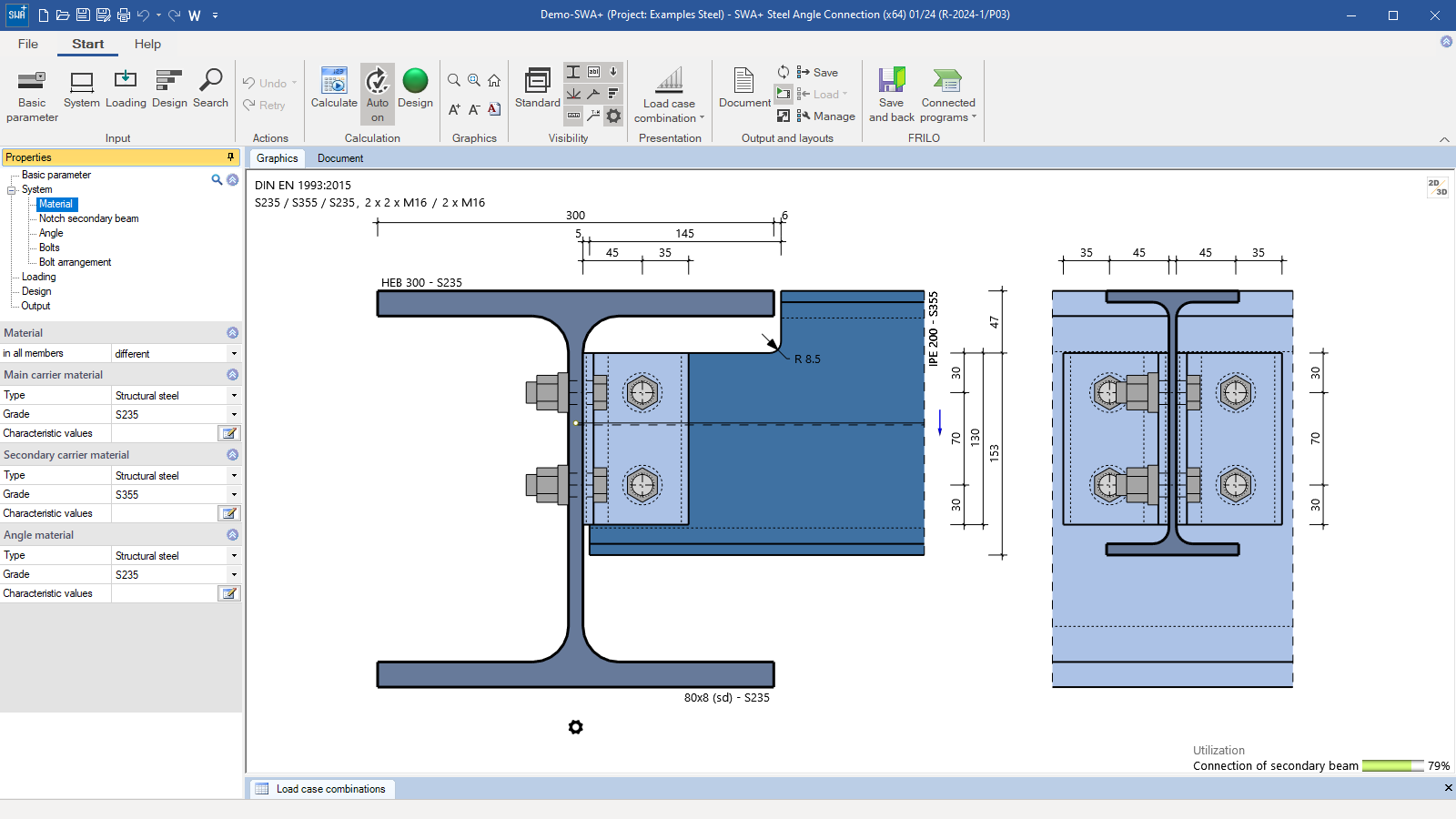The height and width of the screenshot is (819, 1456).
Task: Edit angle material characteristic values
Action: click(x=229, y=593)
